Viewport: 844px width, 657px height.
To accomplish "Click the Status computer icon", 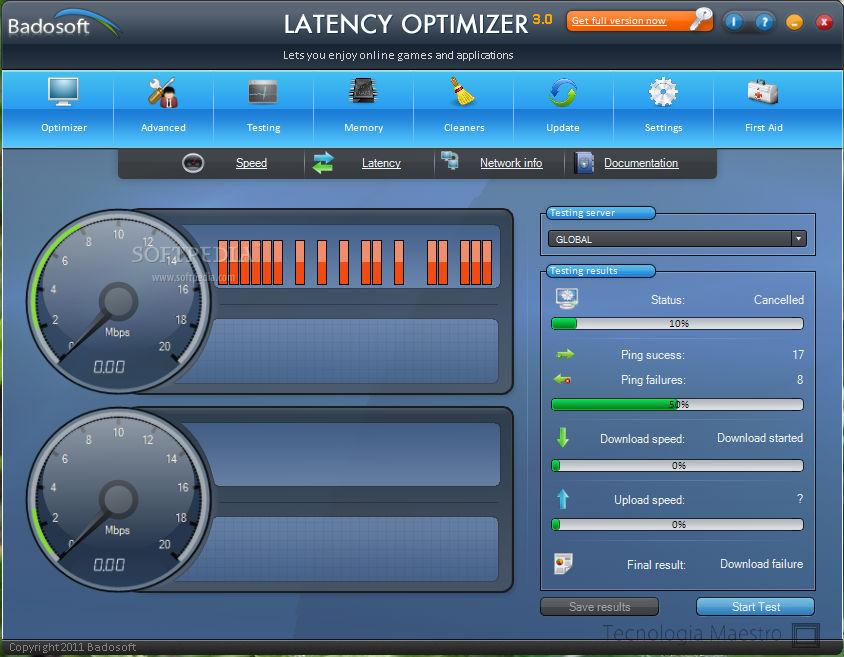I will (x=567, y=298).
